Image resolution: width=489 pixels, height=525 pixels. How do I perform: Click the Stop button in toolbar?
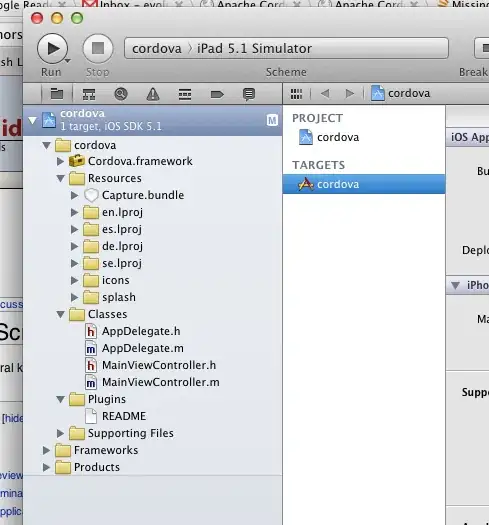coord(98,49)
